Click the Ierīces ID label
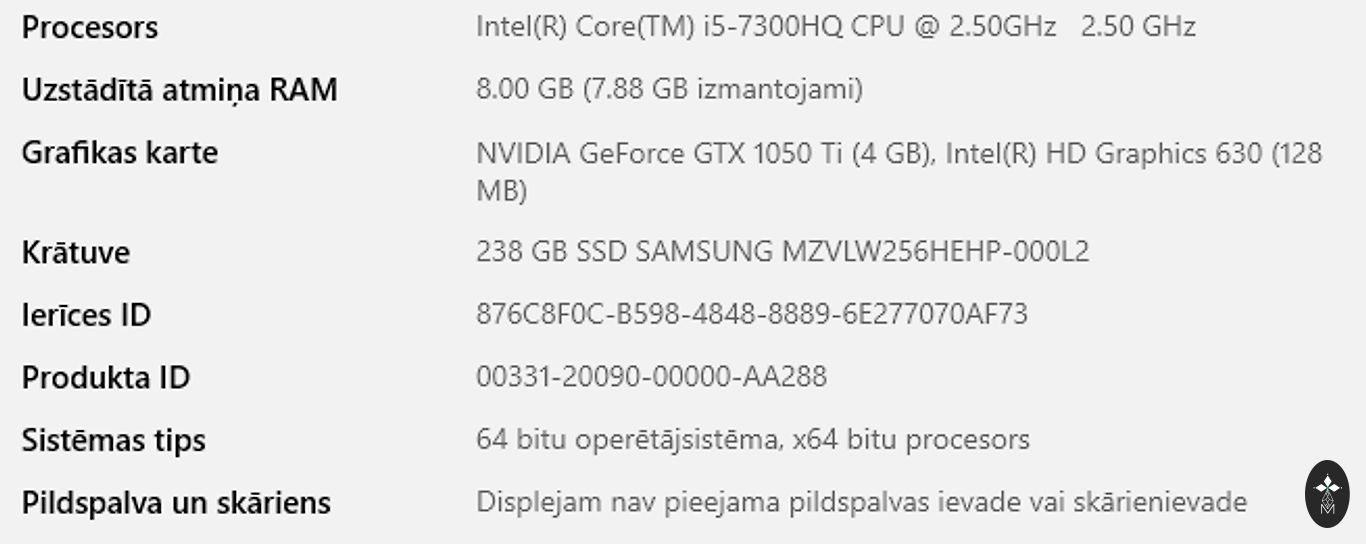1366x544 pixels. click(x=86, y=315)
